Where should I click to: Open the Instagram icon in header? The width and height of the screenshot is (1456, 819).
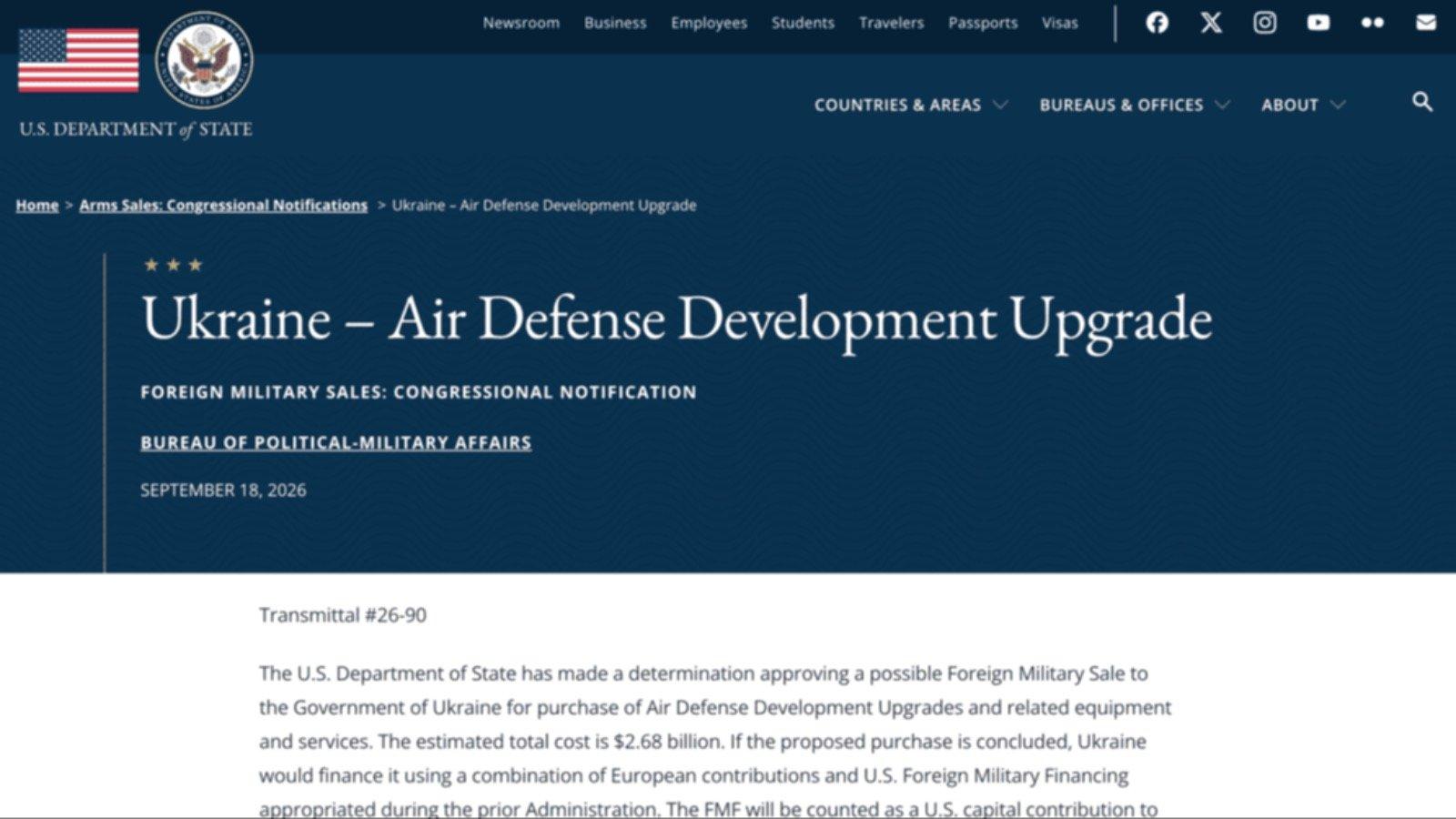click(x=1265, y=23)
